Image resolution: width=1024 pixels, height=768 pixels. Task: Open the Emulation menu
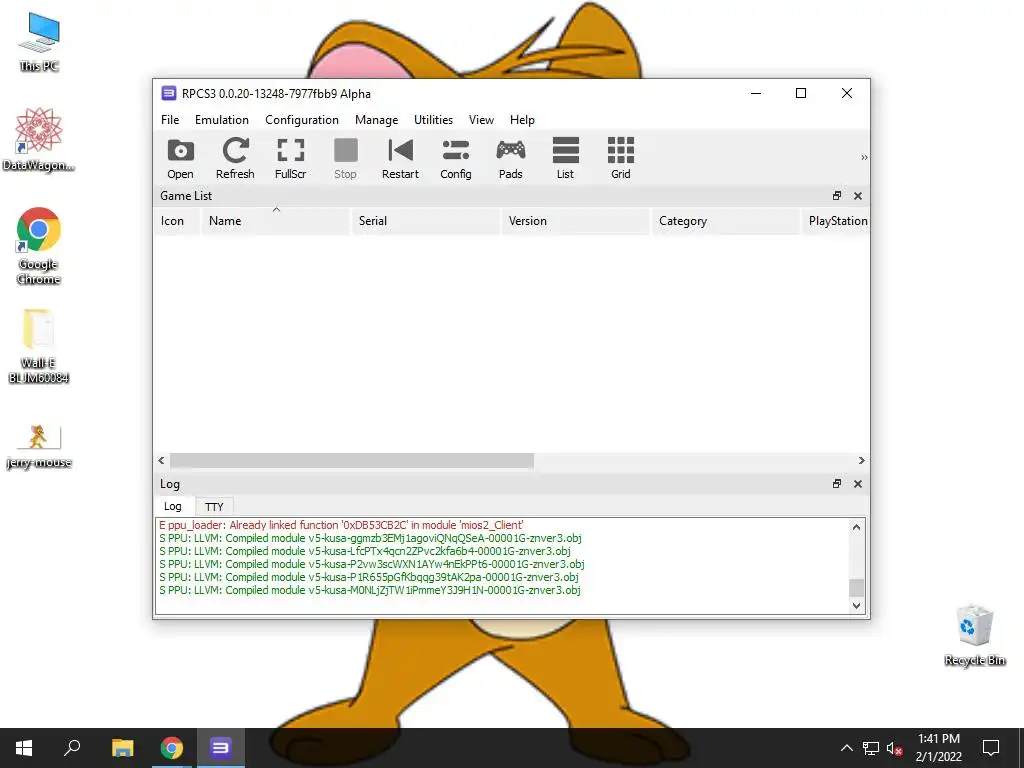(x=222, y=120)
